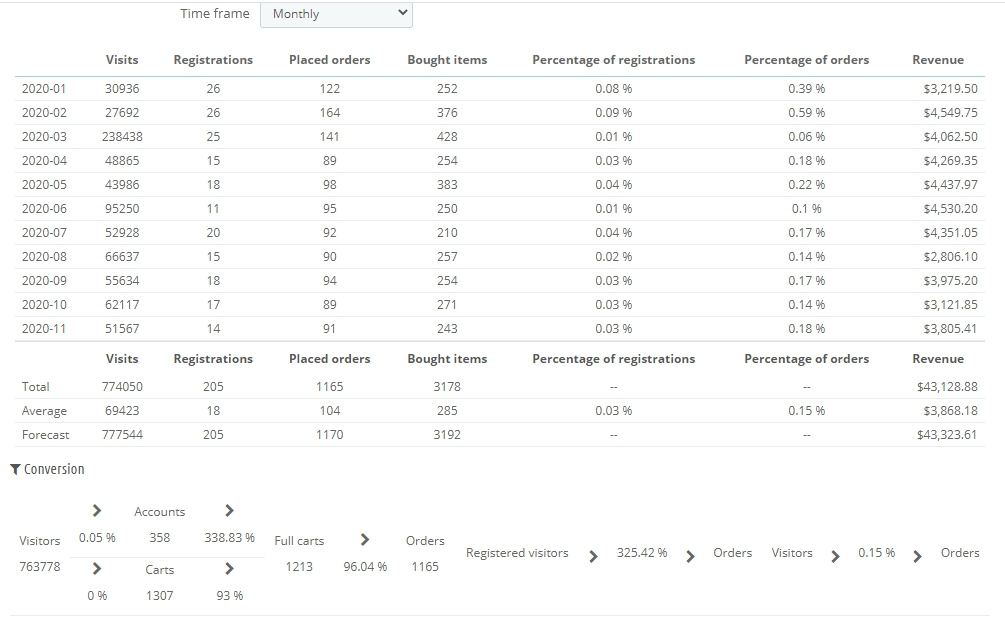Viewport: 1005px width, 618px height.
Task: Click the arrow right of Registered visitors
Action: pos(593,556)
